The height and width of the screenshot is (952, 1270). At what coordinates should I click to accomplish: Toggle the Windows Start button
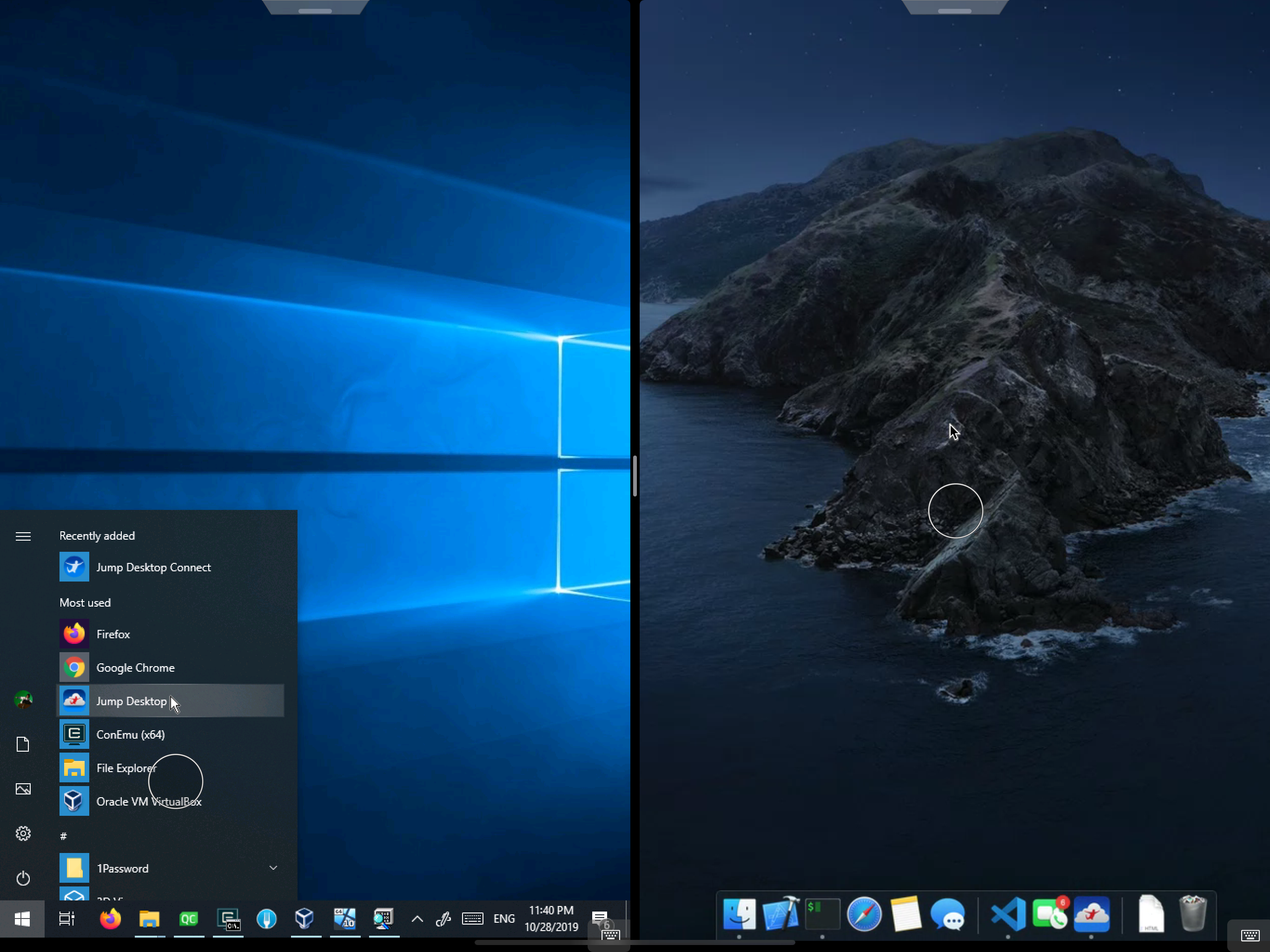click(22, 919)
